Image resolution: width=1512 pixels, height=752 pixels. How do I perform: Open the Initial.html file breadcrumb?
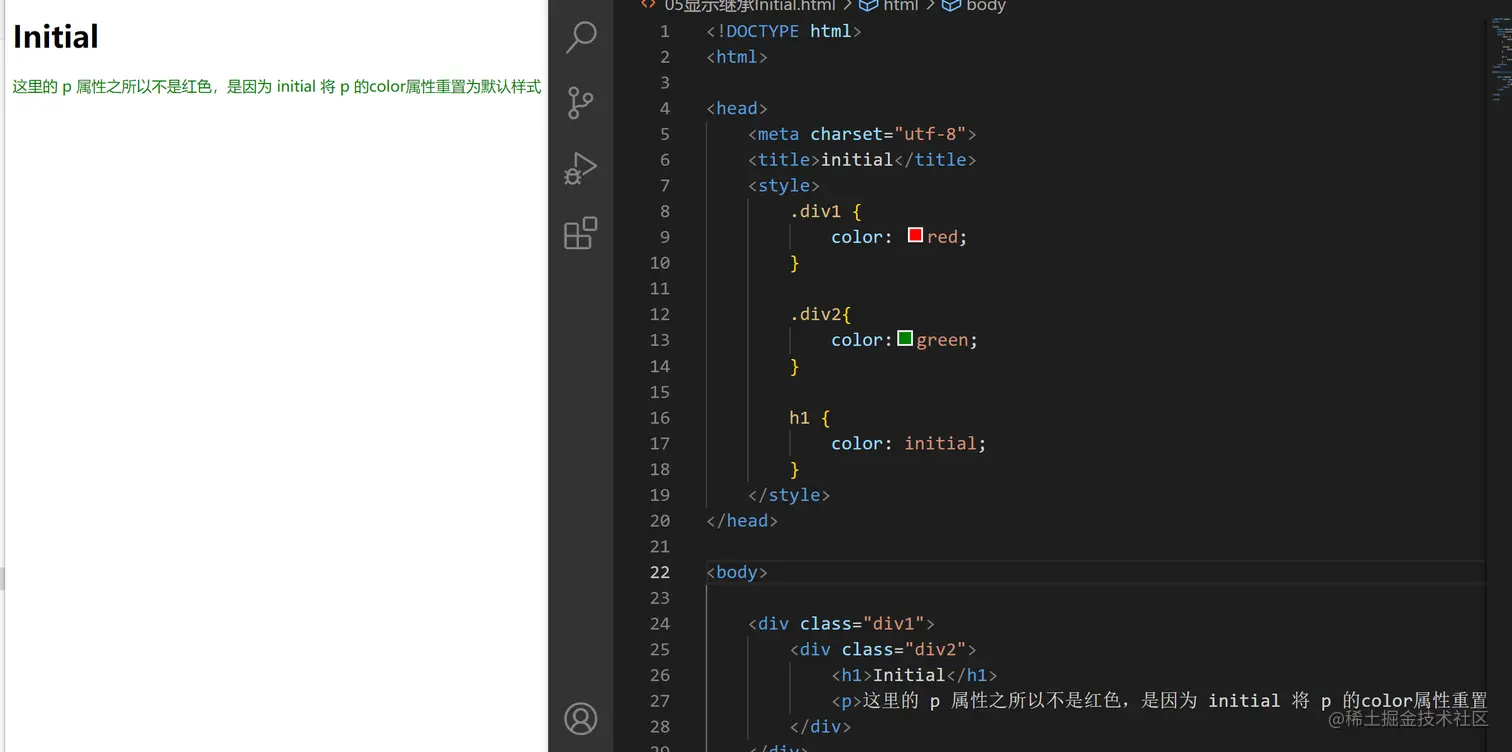(x=738, y=6)
